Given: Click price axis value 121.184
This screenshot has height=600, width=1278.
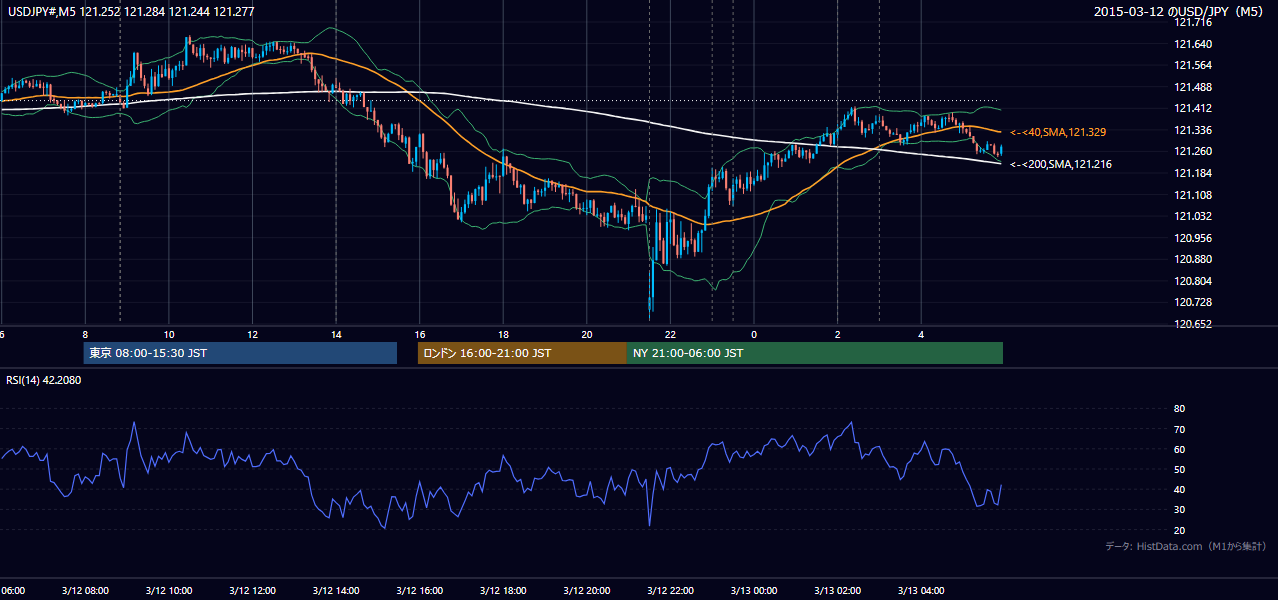Looking at the screenshot, I should point(1193,173).
